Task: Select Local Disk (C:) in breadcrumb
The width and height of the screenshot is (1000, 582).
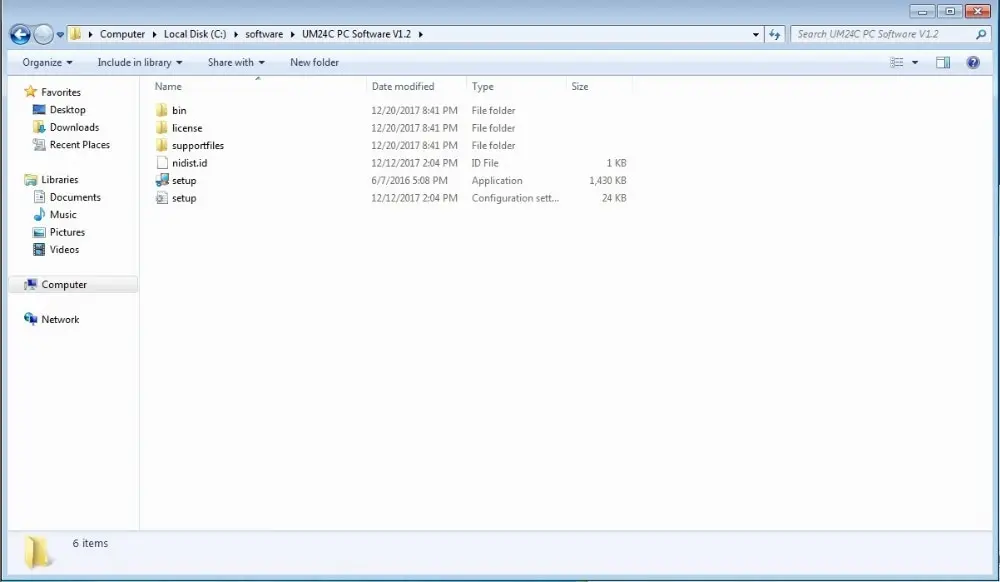Action: point(195,34)
